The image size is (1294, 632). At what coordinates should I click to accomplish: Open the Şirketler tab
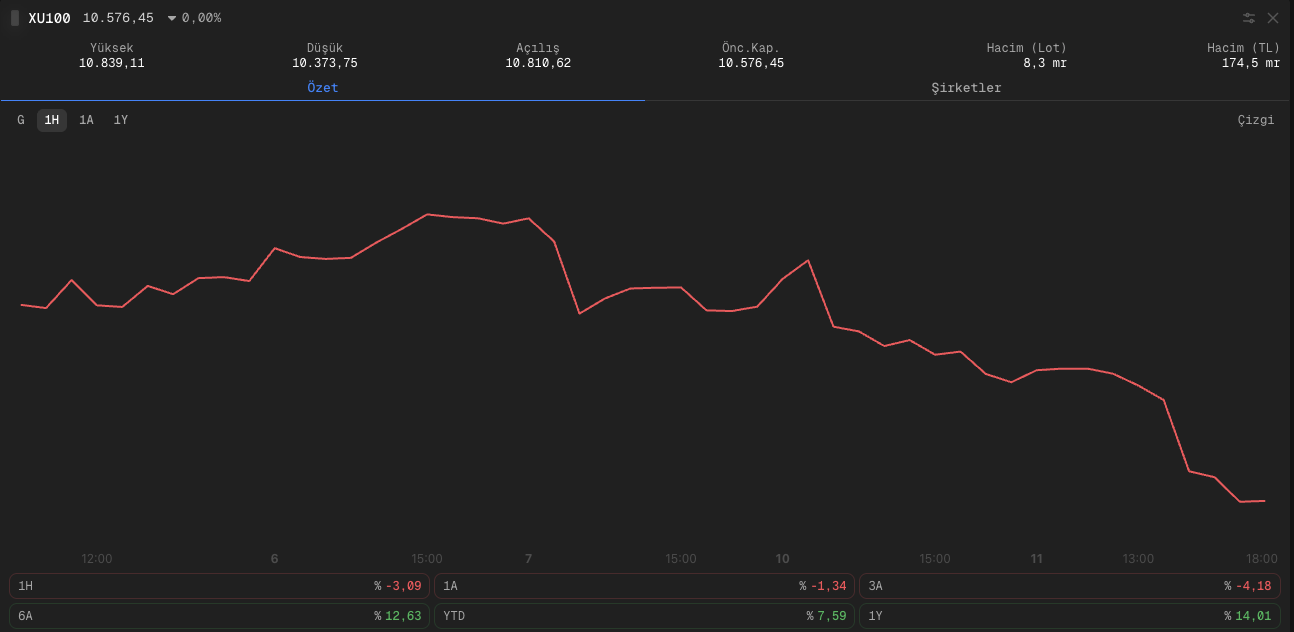click(x=966, y=88)
